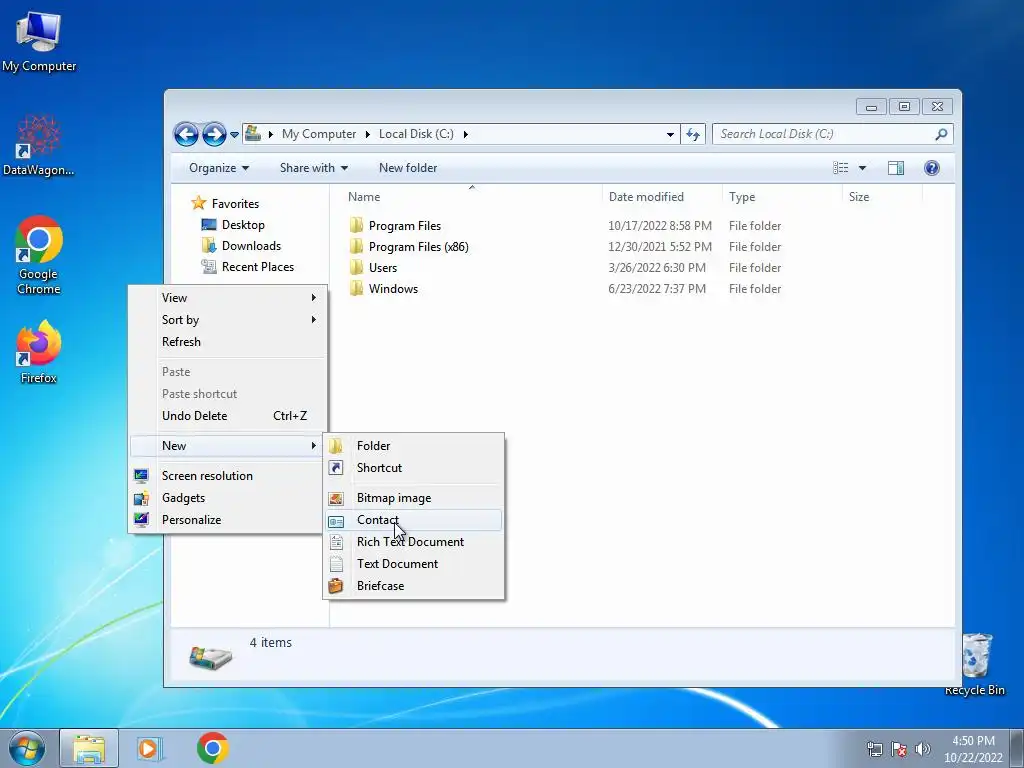Select Desktop in the navigation pane

pyautogui.click(x=233, y=225)
